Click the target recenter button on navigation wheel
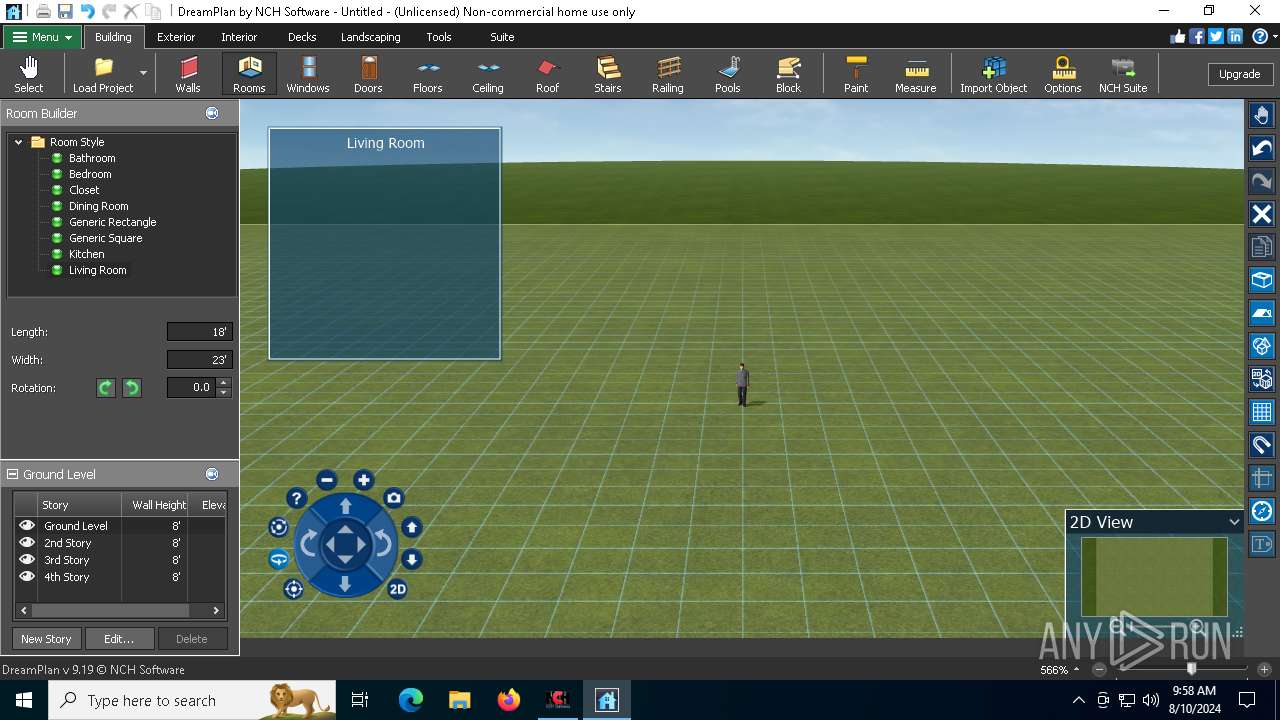1280x720 pixels. 293,589
